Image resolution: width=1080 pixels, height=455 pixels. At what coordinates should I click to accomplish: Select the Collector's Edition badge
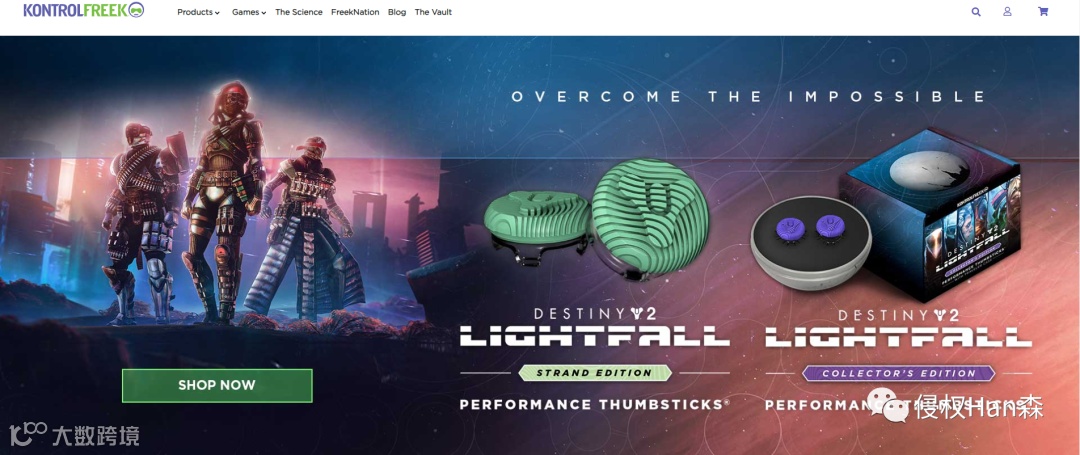tap(898, 373)
